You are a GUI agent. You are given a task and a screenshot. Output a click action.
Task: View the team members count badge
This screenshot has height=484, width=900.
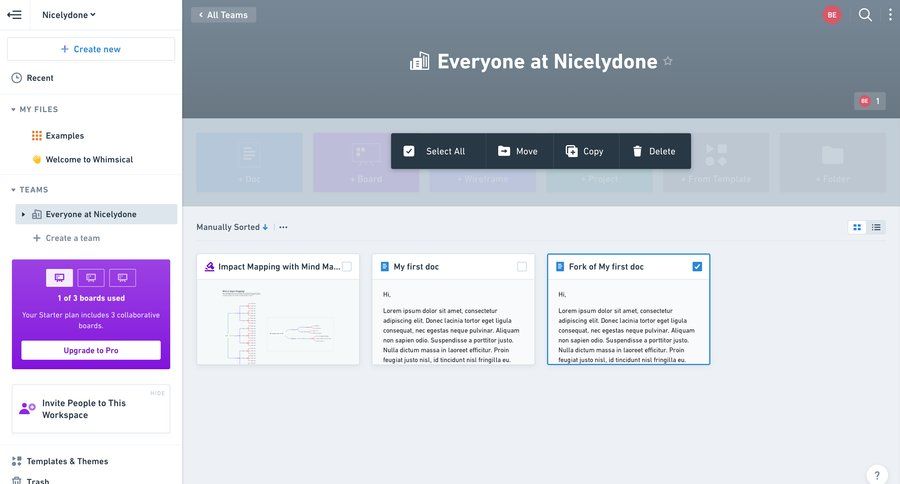[x=870, y=101]
